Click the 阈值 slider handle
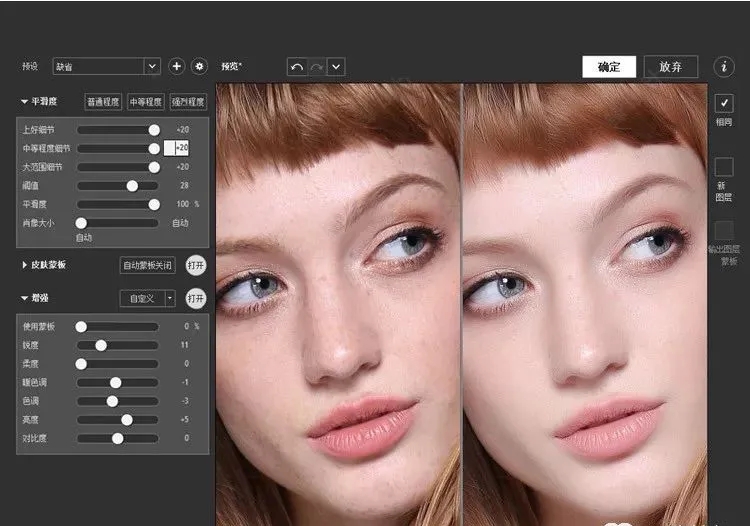750x526 pixels. pyautogui.click(x=132, y=186)
